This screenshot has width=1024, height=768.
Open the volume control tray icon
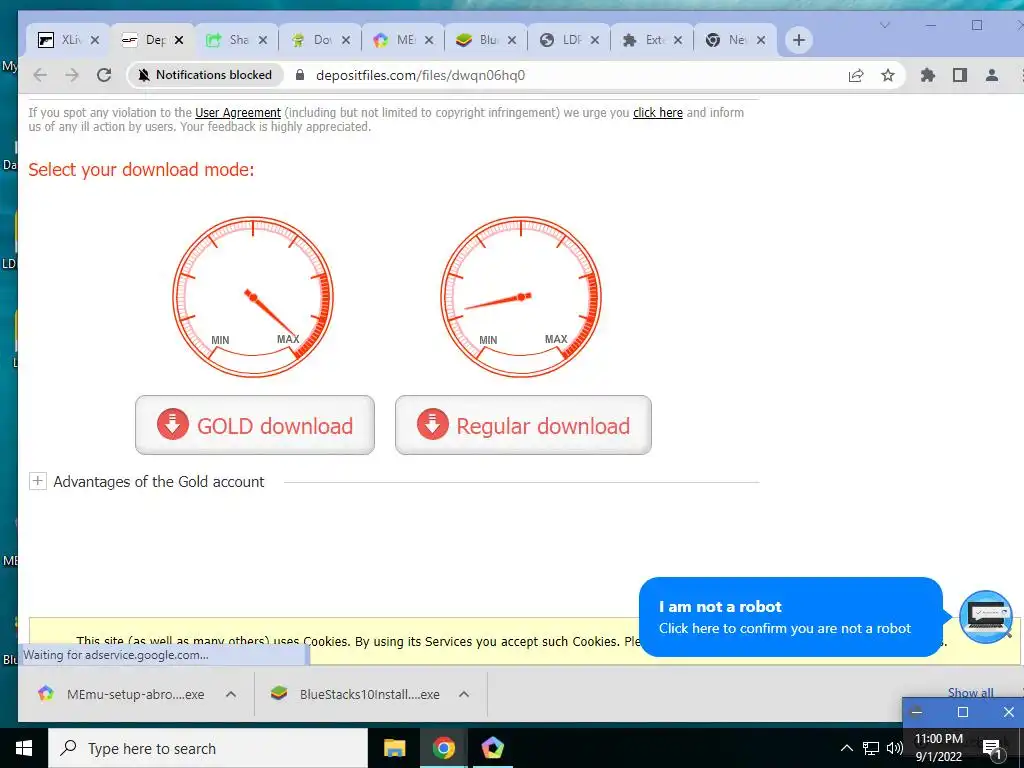tap(894, 748)
